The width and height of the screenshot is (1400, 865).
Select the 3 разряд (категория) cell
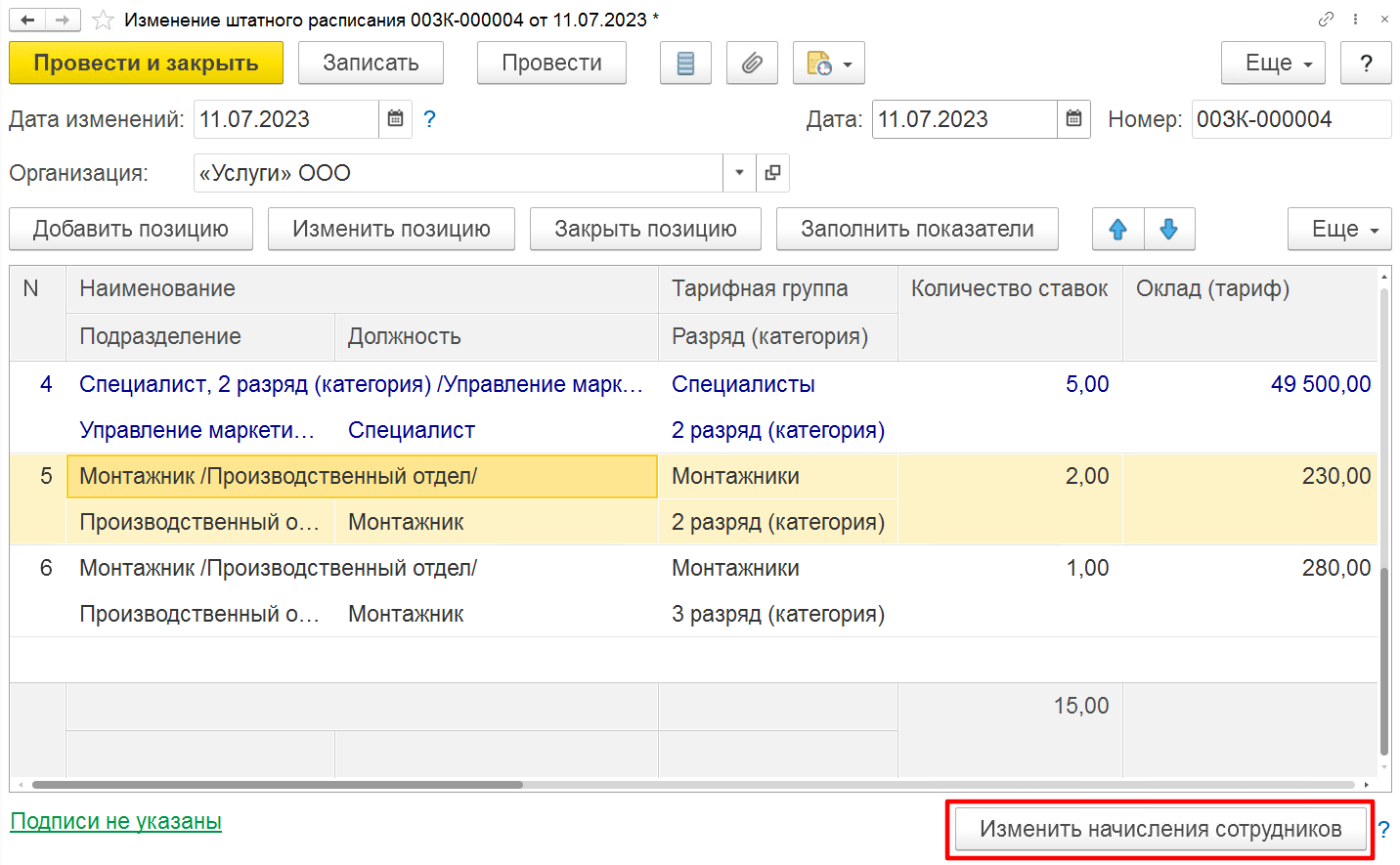coord(778,615)
